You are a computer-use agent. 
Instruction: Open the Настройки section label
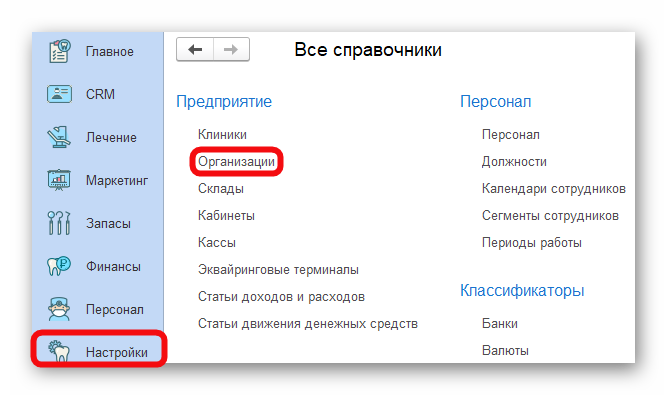[117, 352]
